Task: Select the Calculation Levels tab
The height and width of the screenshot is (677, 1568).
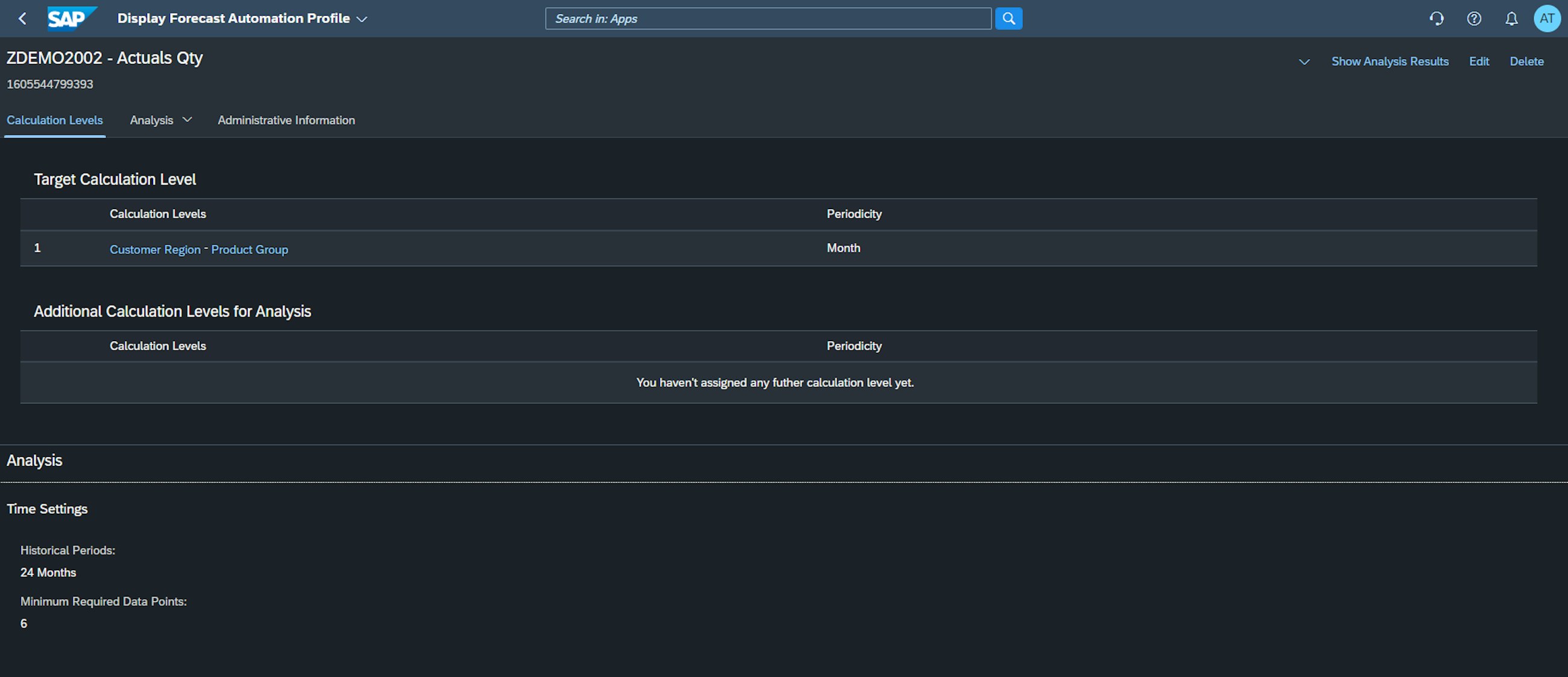Action: [54, 120]
